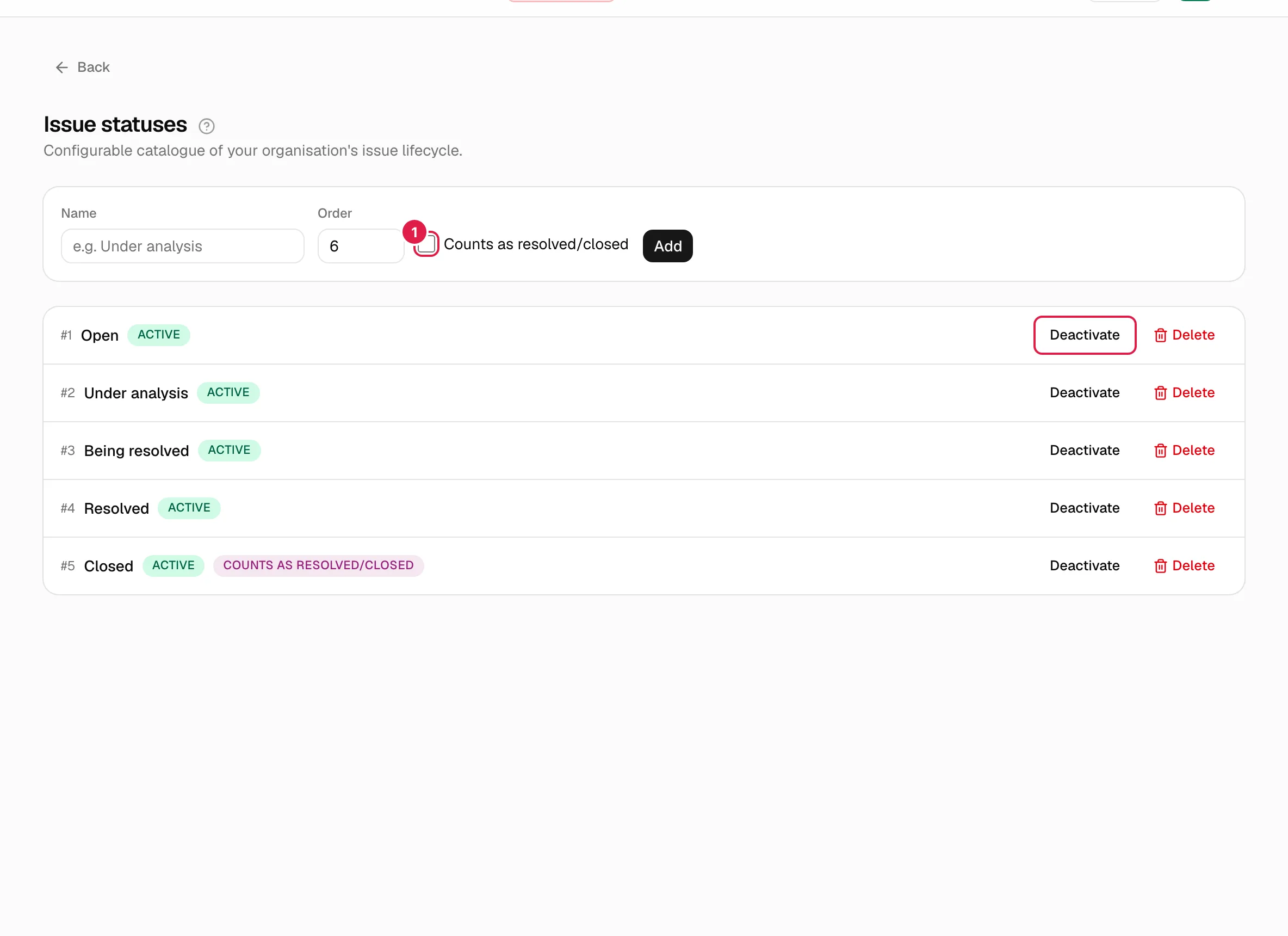Focus the Order number field

[x=361, y=246]
